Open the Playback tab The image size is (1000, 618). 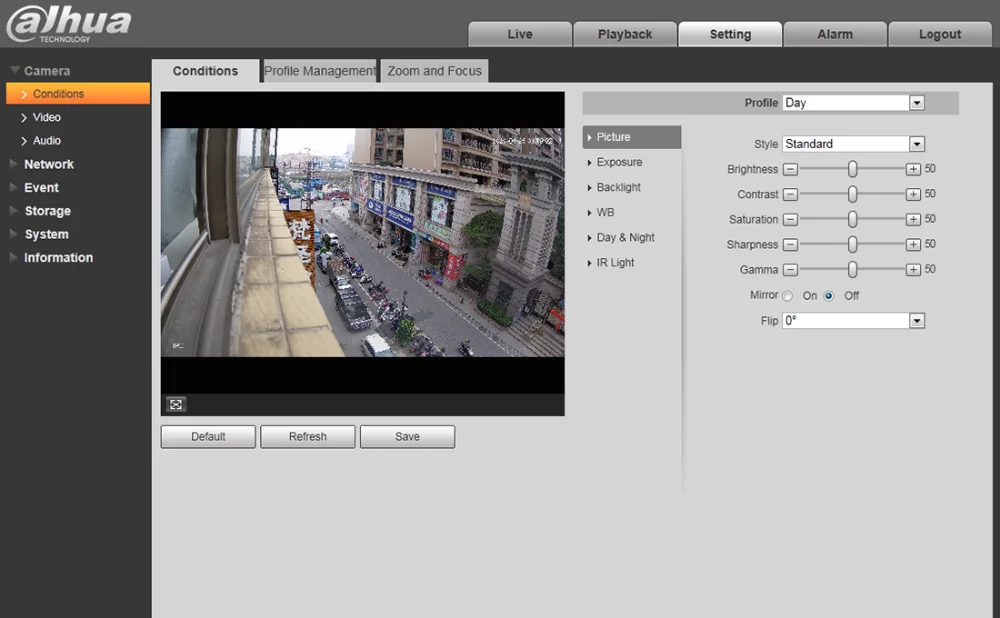625,34
